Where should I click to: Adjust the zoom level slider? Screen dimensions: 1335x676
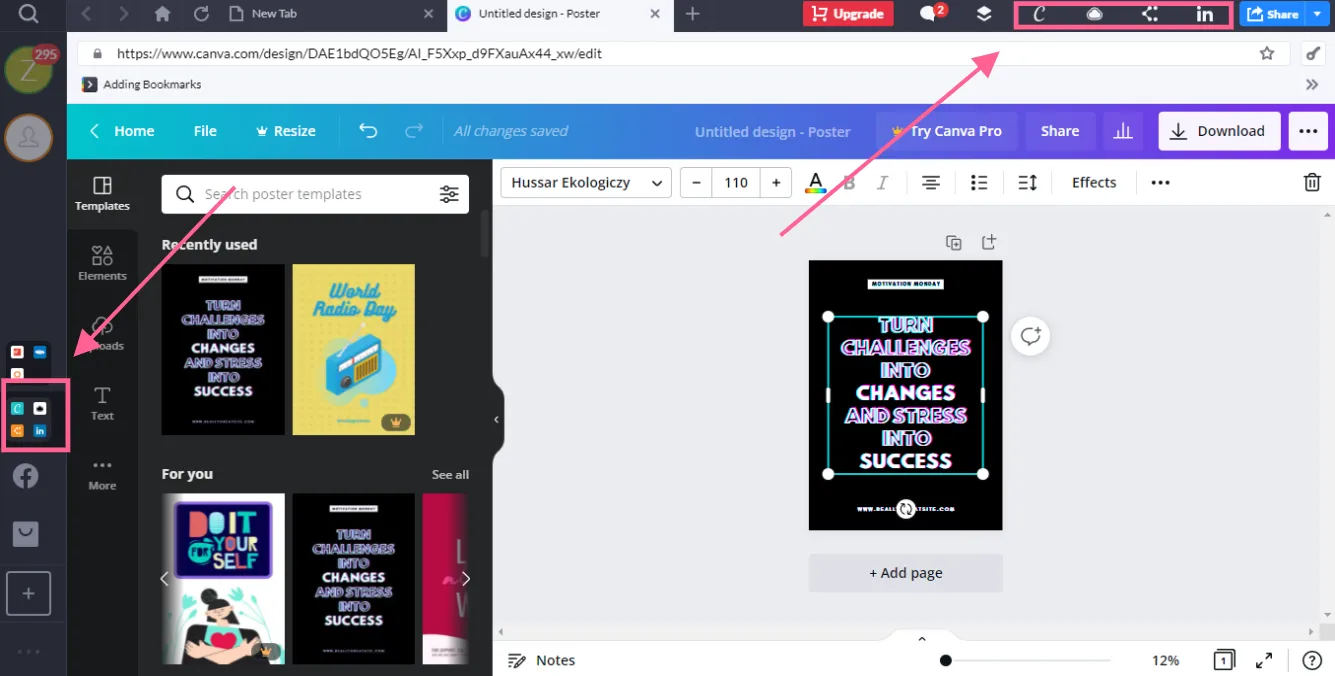coord(1027,660)
